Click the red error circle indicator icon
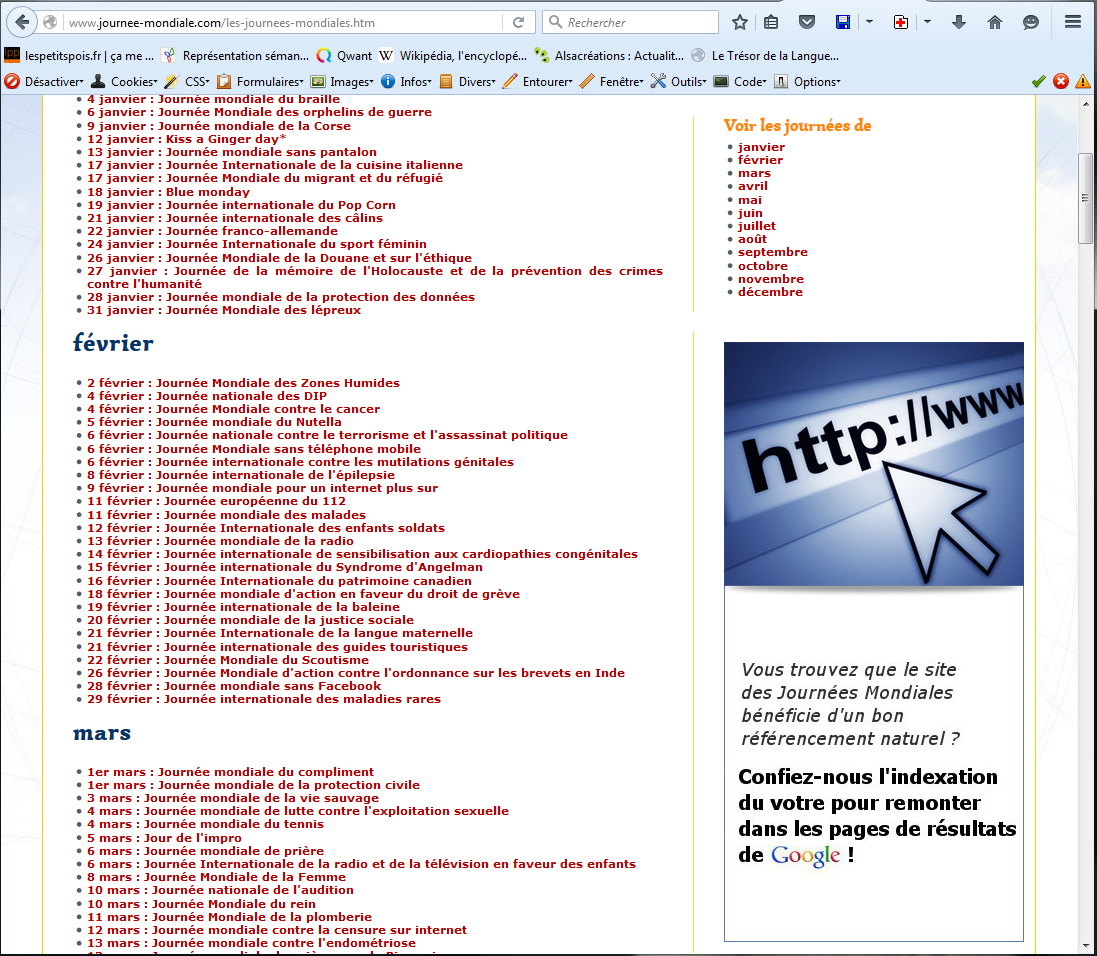 [1061, 82]
